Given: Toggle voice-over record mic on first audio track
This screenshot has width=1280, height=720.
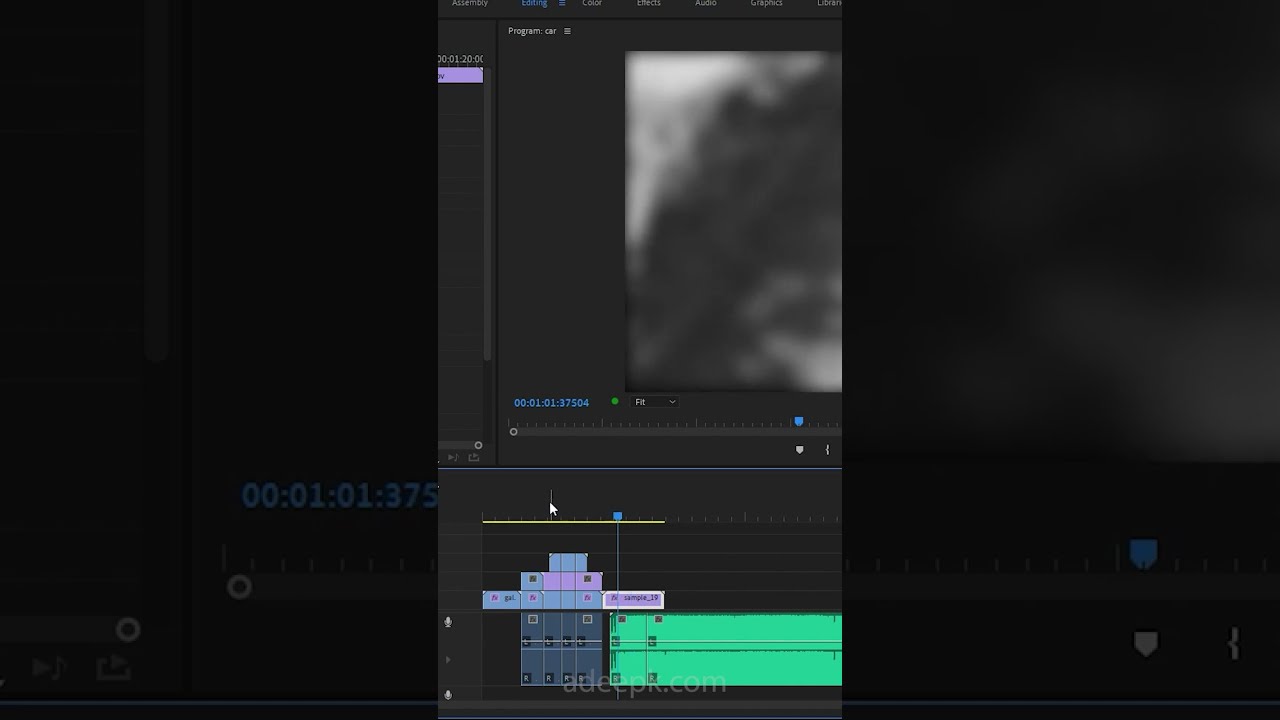Looking at the screenshot, I should (448, 622).
